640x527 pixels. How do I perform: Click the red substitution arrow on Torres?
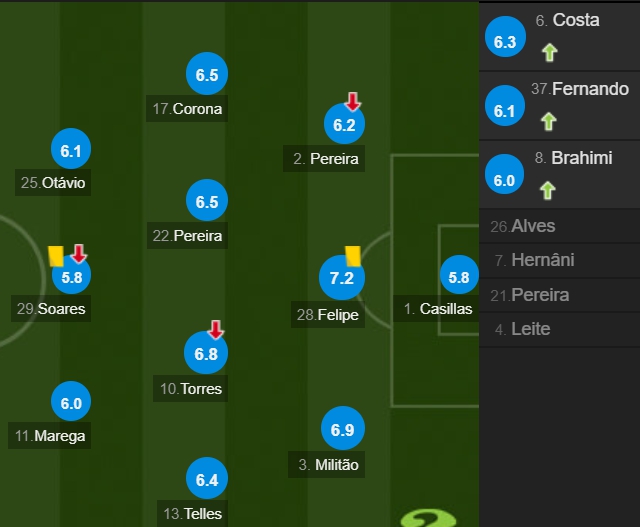[x=216, y=330]
